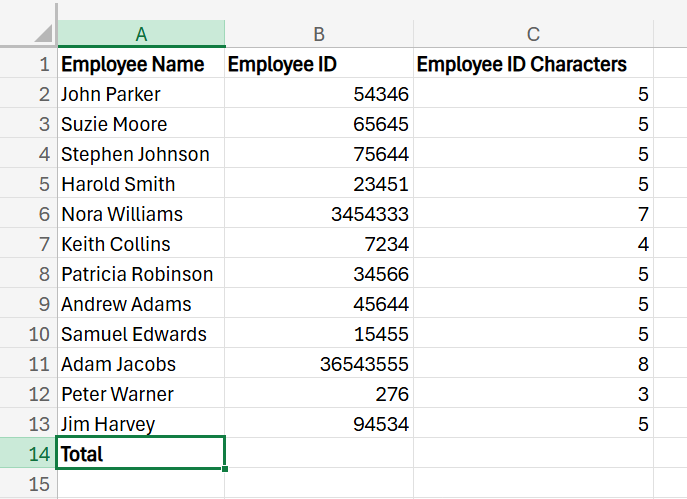Image resolution: width=687 pixels, height=499 pixels.
Task: Select the cell containing 23451
Action: [x=319, y=184]
